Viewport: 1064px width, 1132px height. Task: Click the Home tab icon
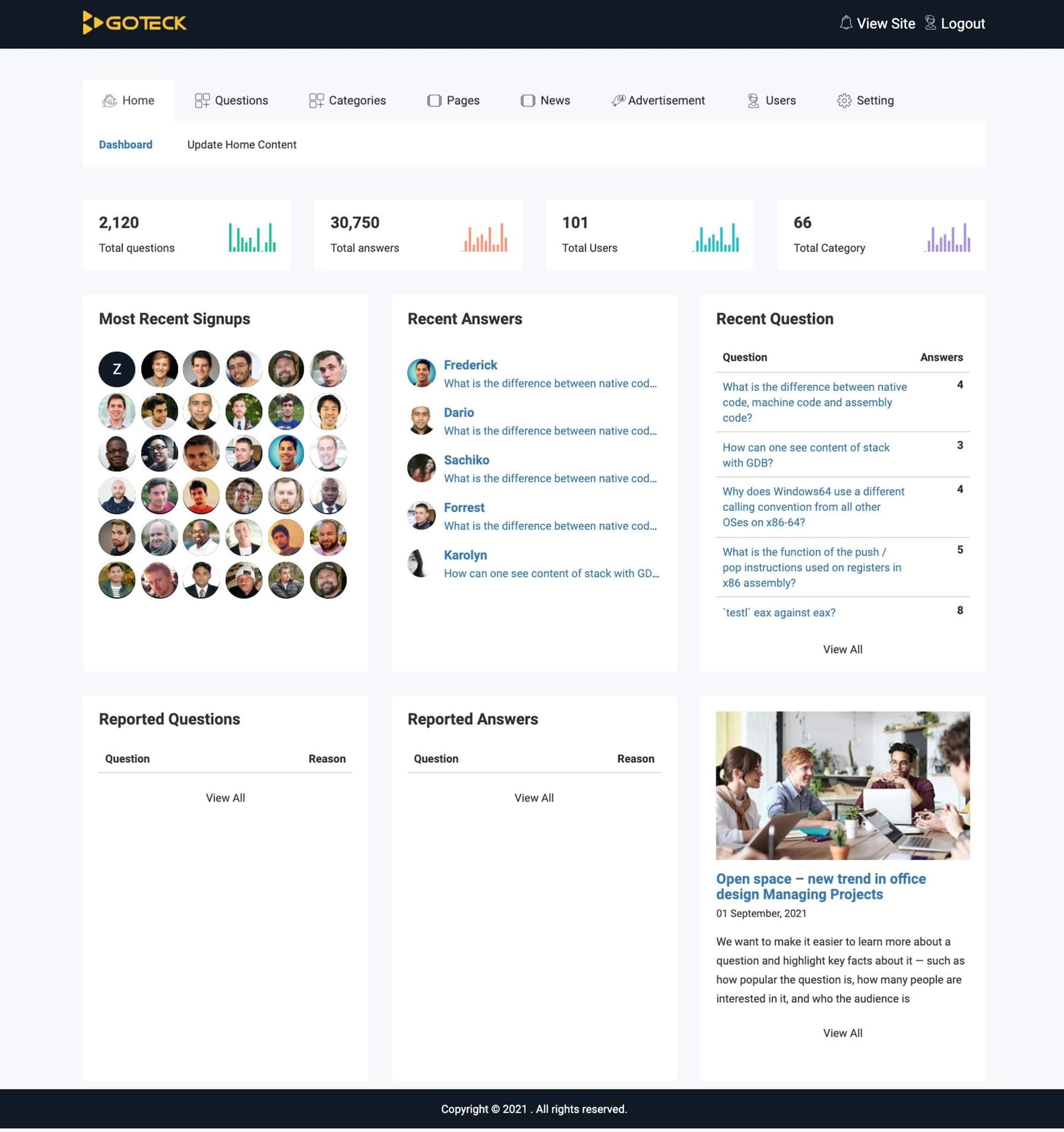pyautogui.click(x=109, y=100)
